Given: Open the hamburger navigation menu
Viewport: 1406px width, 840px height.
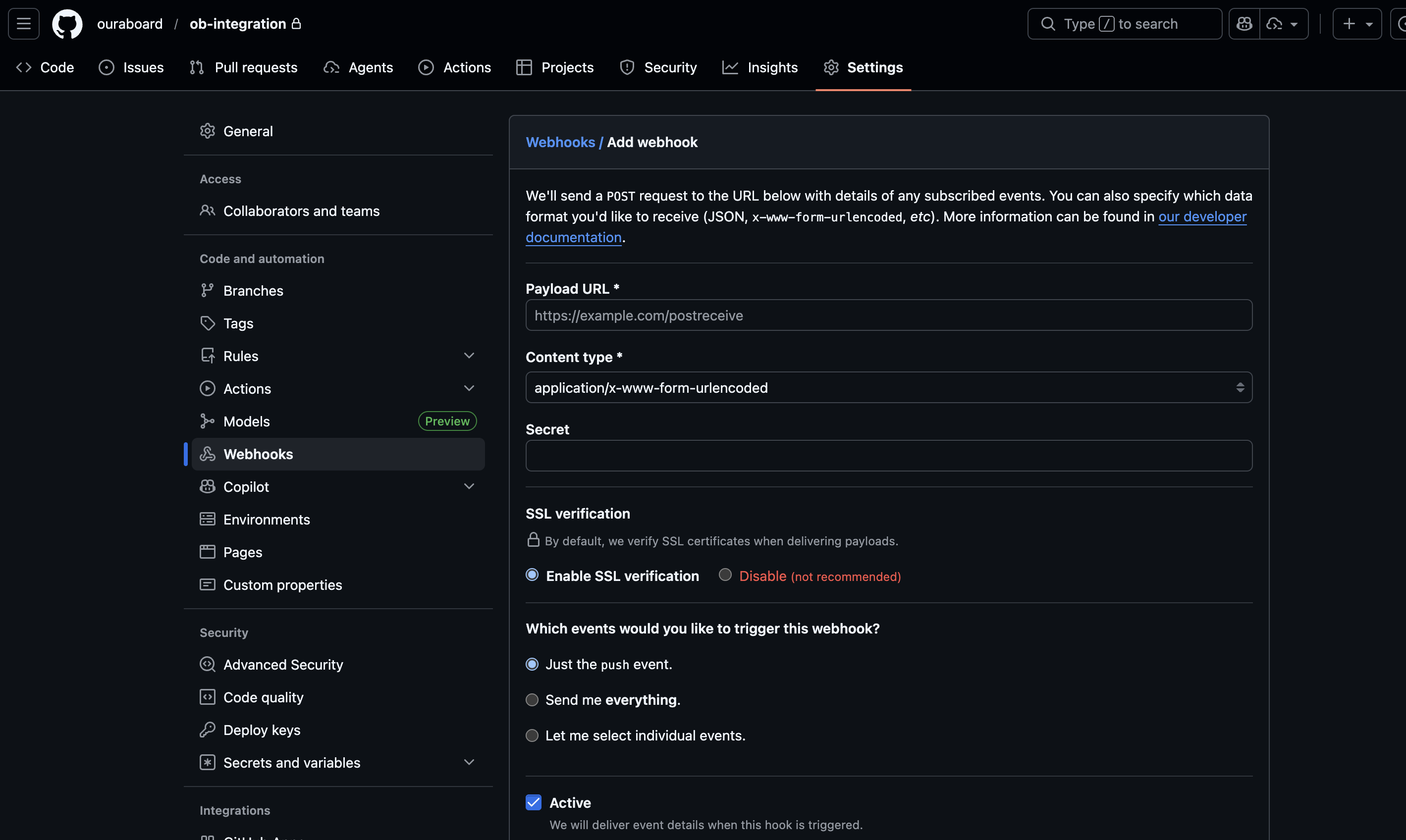Looking at the screenshot, I should pyautogui.click(x=24, y=24).
